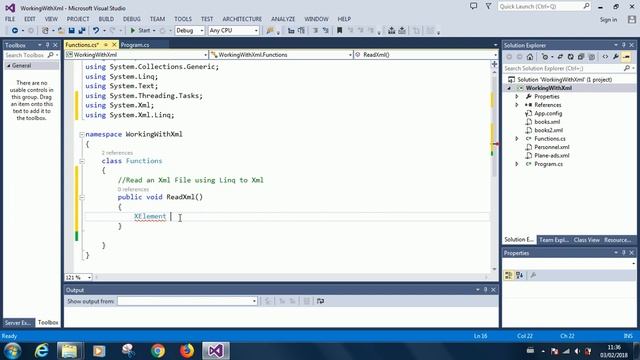The width and height of the screenshot is (640, 360).
Task: Click the notifications flag filter icon
Action: point(488,6)
